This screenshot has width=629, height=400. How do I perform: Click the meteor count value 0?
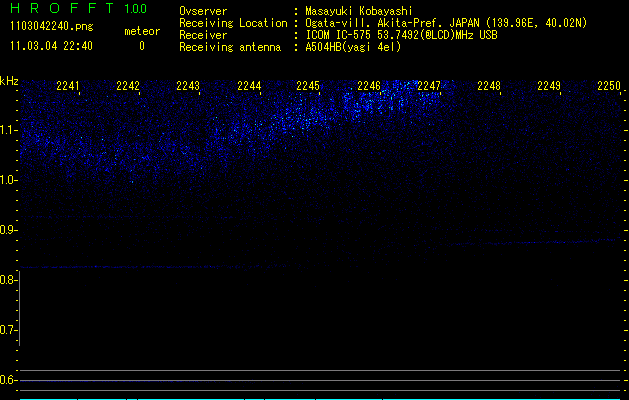[142, 46]
